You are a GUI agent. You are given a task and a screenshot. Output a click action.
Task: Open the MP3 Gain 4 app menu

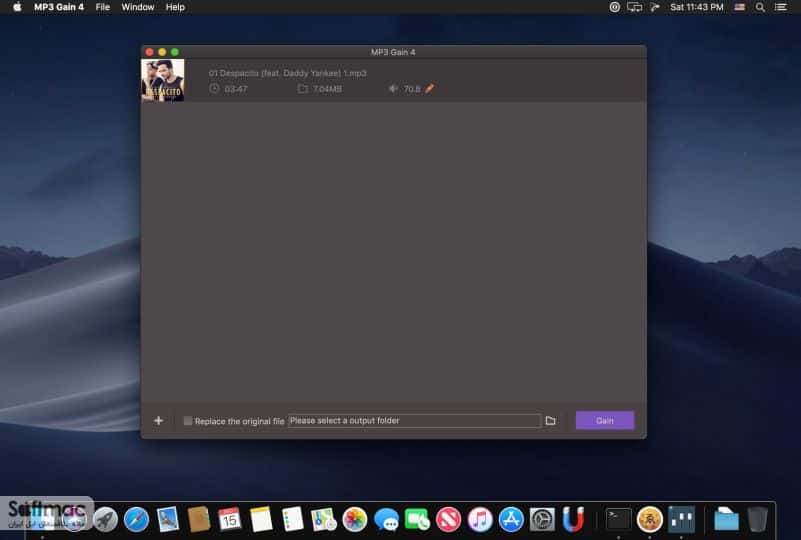click(x=59, y=7)
